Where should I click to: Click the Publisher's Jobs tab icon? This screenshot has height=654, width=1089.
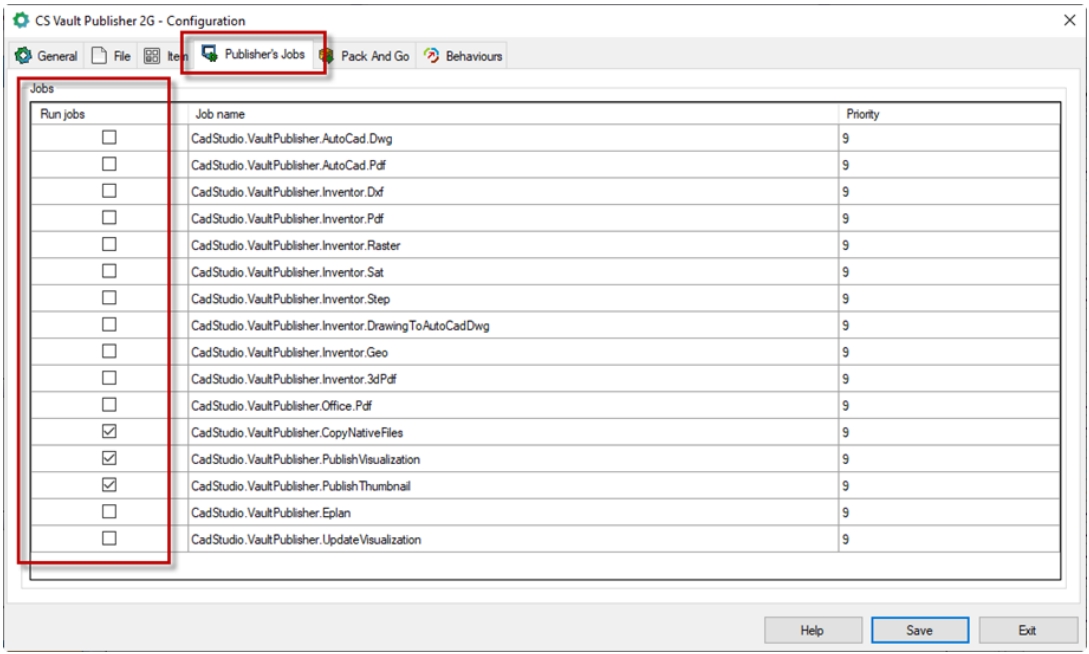click(x=209, y=55)
